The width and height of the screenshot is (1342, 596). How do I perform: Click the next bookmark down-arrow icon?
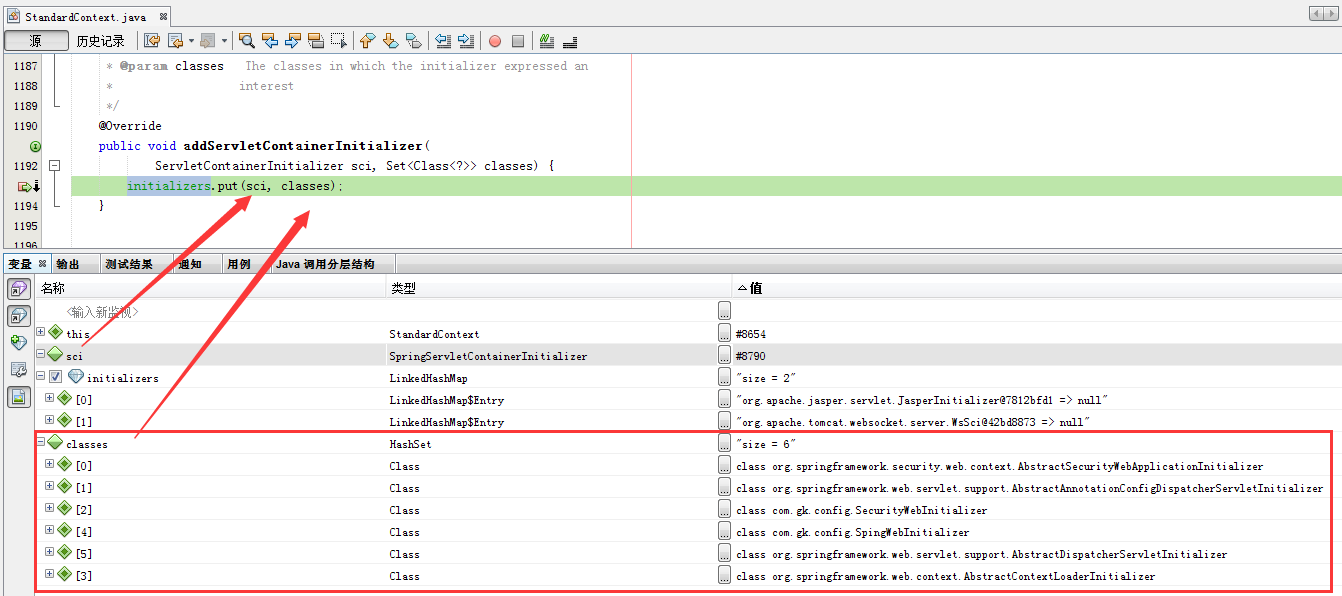(390, 41)
